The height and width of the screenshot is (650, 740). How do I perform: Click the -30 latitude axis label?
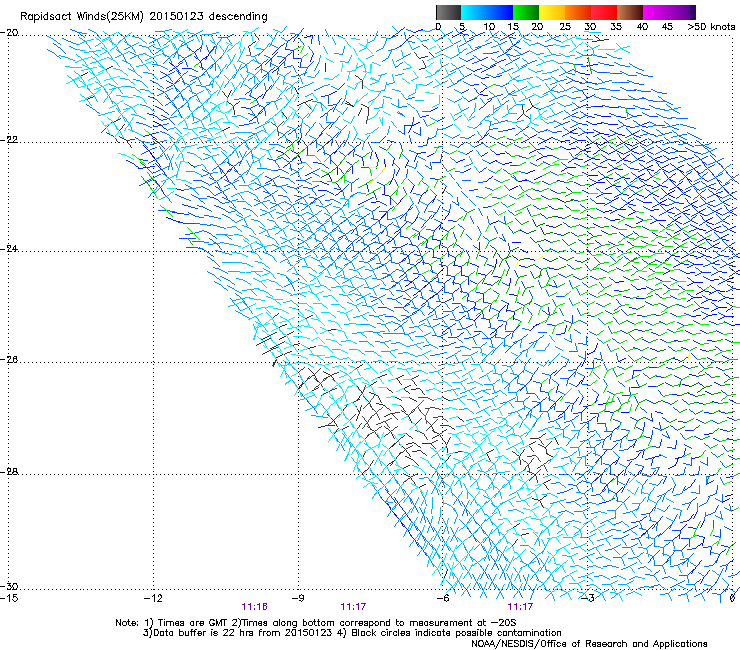point(9,586)
